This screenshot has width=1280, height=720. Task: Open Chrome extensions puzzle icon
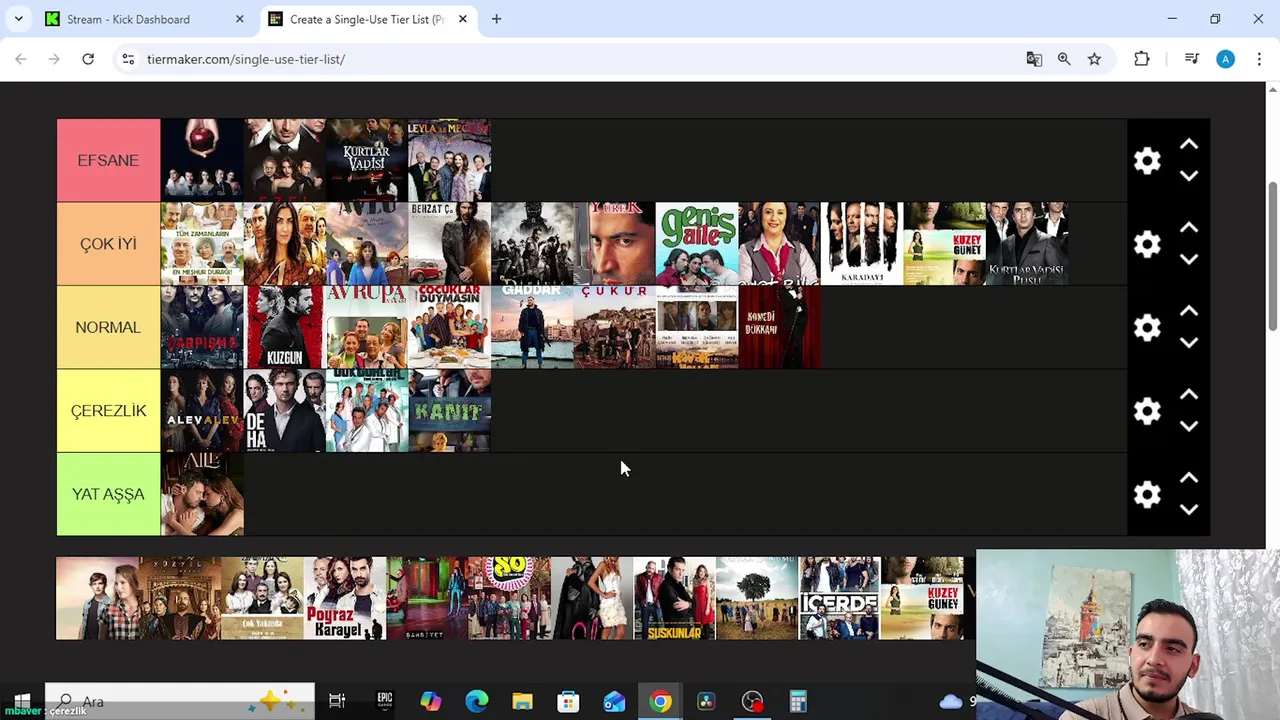pyautogui.click(x=1142, y=59)
